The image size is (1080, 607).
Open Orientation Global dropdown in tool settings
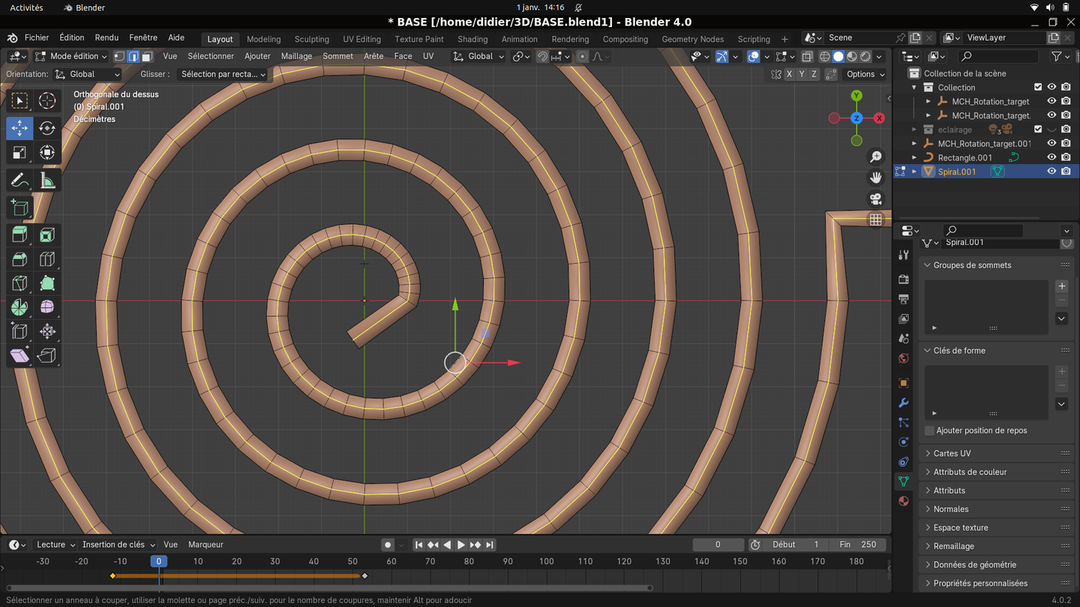click(87, 74)
